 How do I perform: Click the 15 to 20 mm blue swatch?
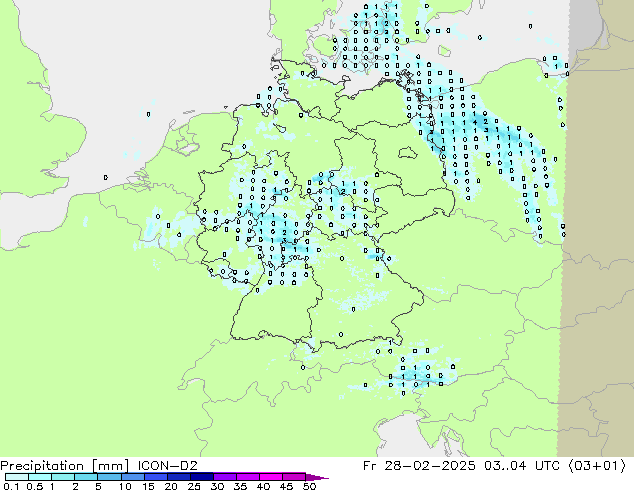click(x=155, y=477)
